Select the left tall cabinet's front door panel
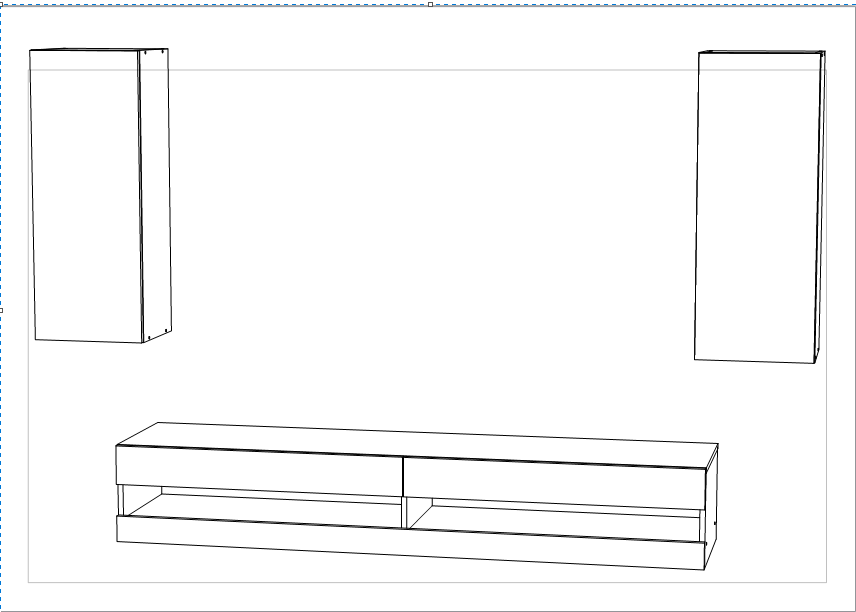 pos(87,197)
